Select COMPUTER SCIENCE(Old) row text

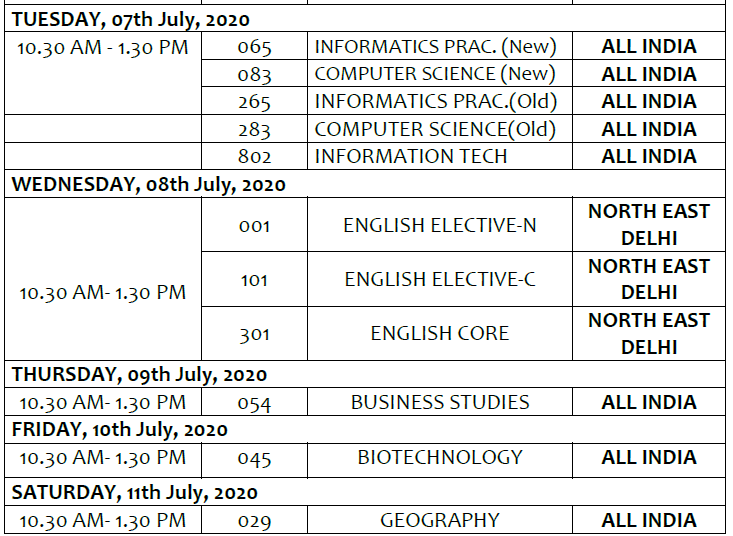click(435, 129)
